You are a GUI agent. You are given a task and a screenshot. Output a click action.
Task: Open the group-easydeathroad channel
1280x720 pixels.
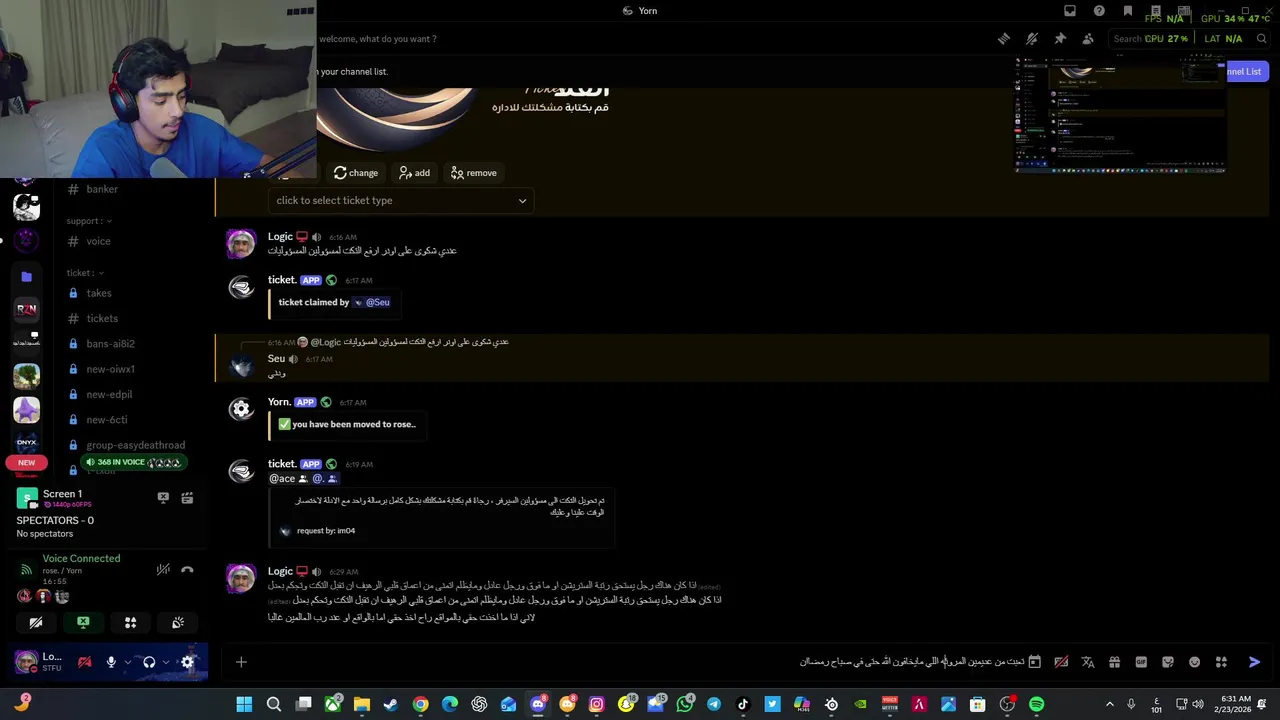pos(135,445)
